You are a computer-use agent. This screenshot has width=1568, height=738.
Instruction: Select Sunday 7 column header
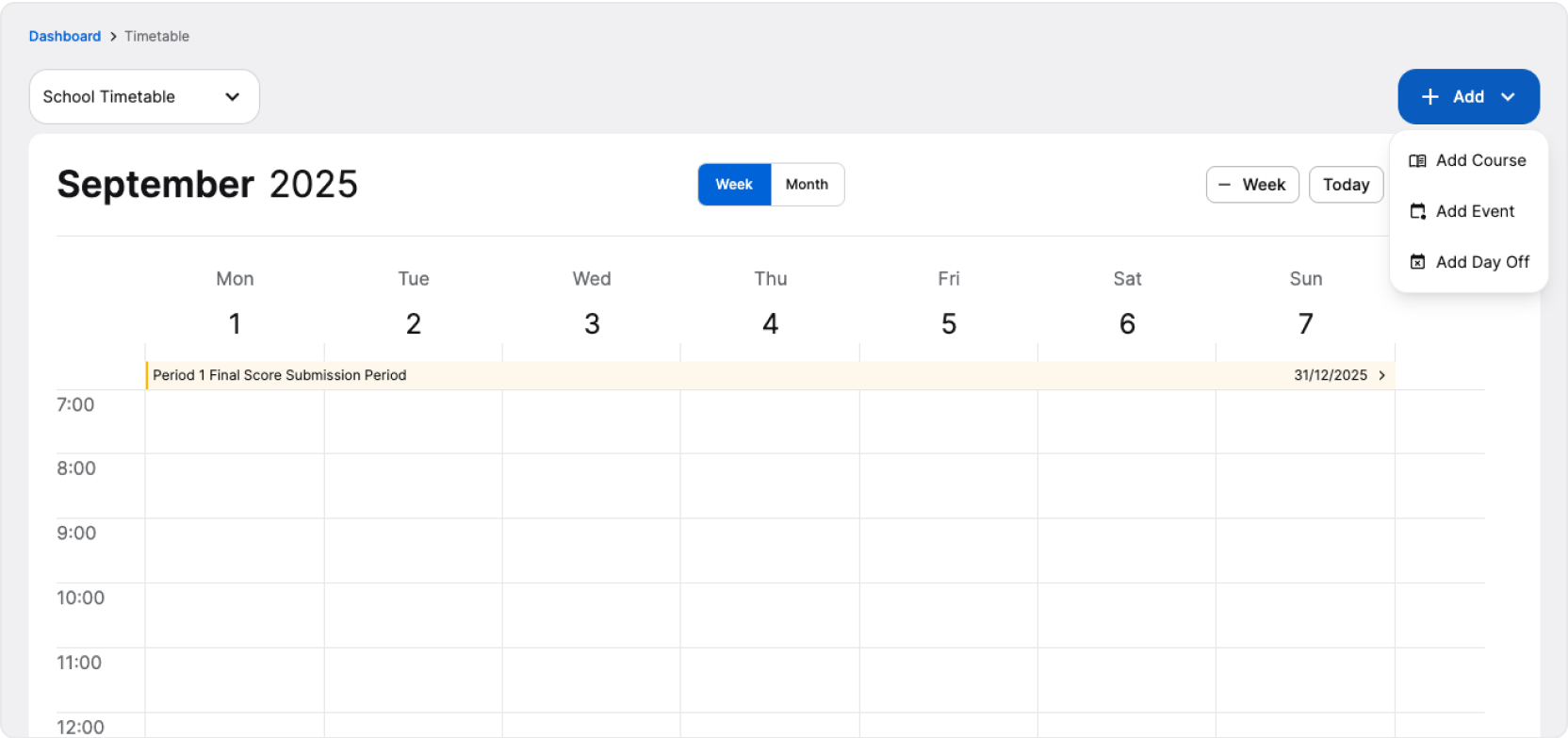(x=1305, y=303)
